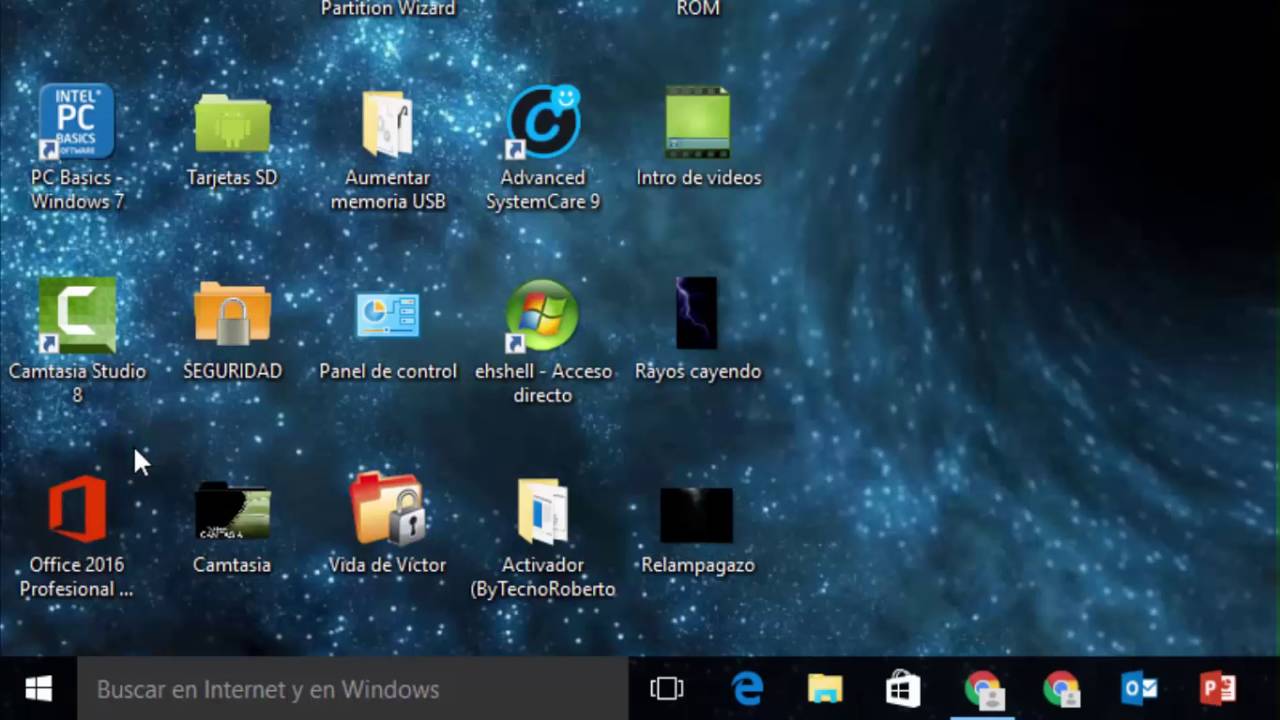Image resolution: width=1280 pixels, height=720 pixels.
Task: Select the Intro de videos file
Action: pyautogui.click(x=698, y=122)
